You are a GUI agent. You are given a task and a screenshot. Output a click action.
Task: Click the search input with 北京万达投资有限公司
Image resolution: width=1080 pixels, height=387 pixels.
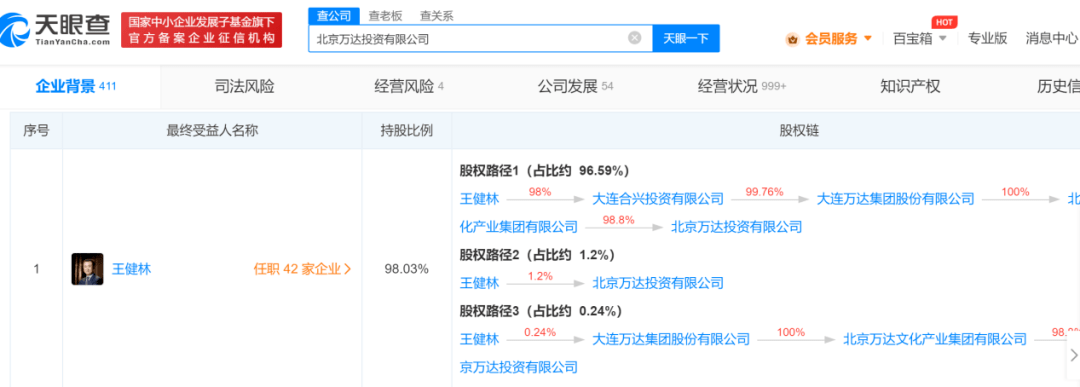[x=468, y=39]
